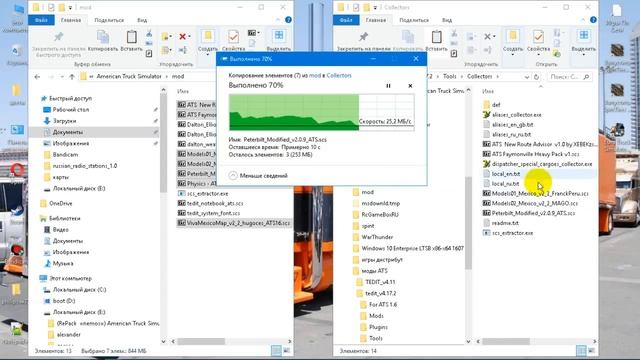Select Plugins folder in Collectors tree
The image size is (640, 360).
(x=378, y=327)
